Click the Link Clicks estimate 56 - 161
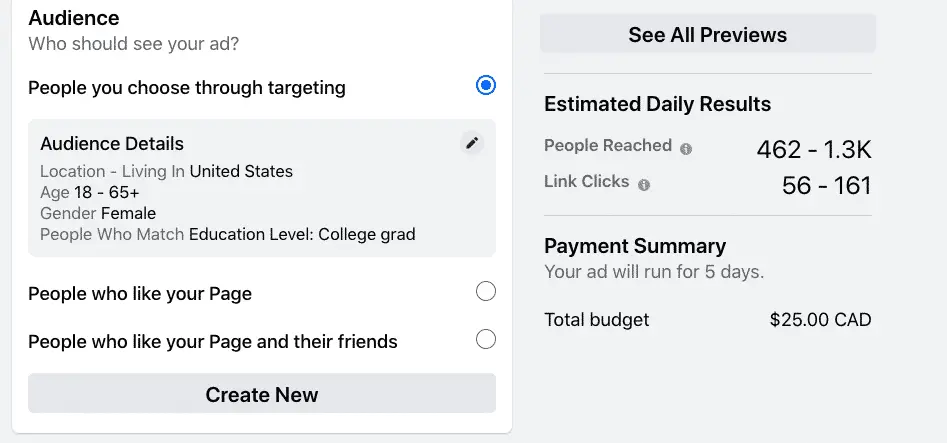 pyautogui.click(x=826, y=186)
